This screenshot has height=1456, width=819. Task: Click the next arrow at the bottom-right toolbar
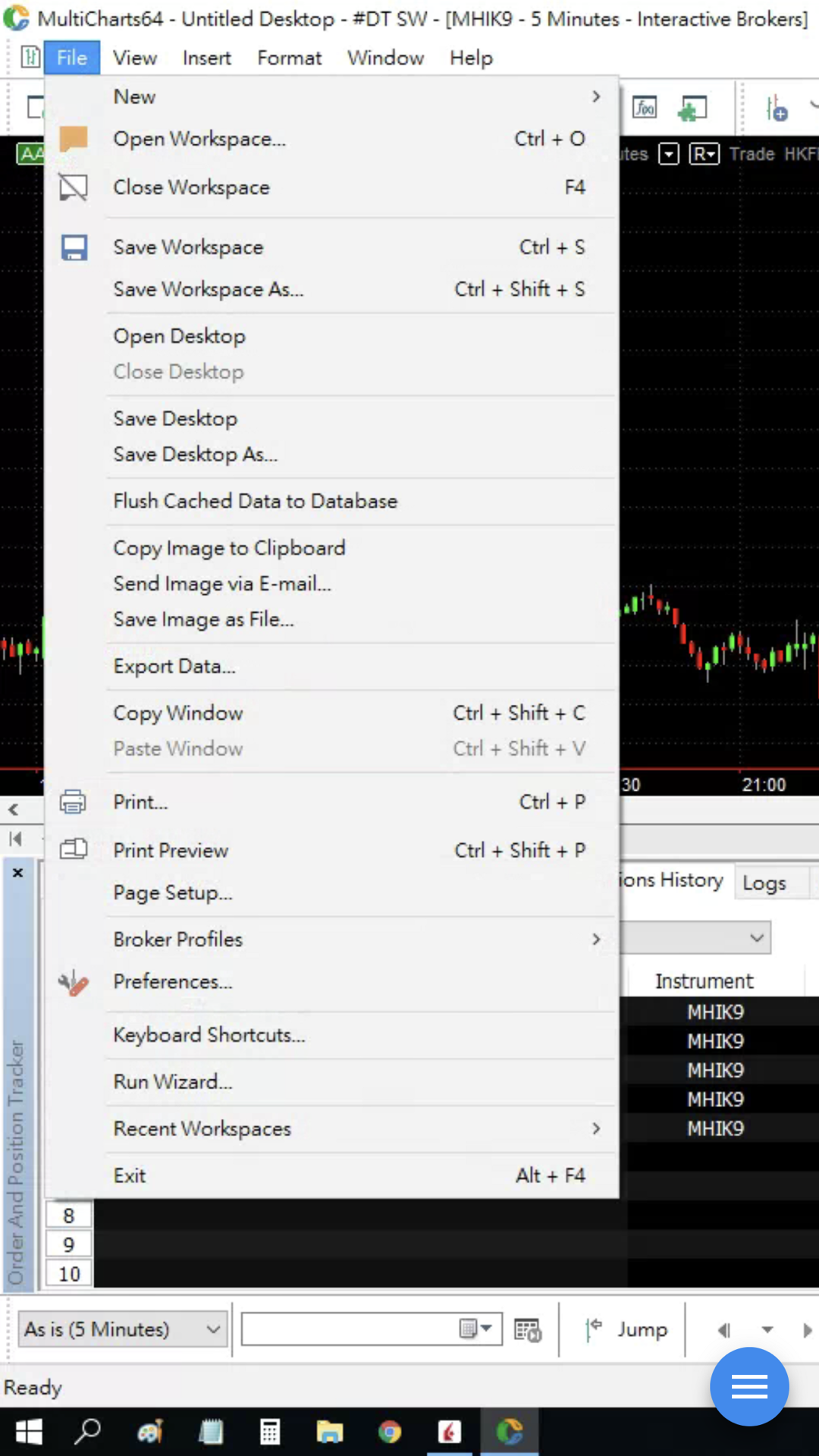pyautogui.click(x=807, y=1330)
